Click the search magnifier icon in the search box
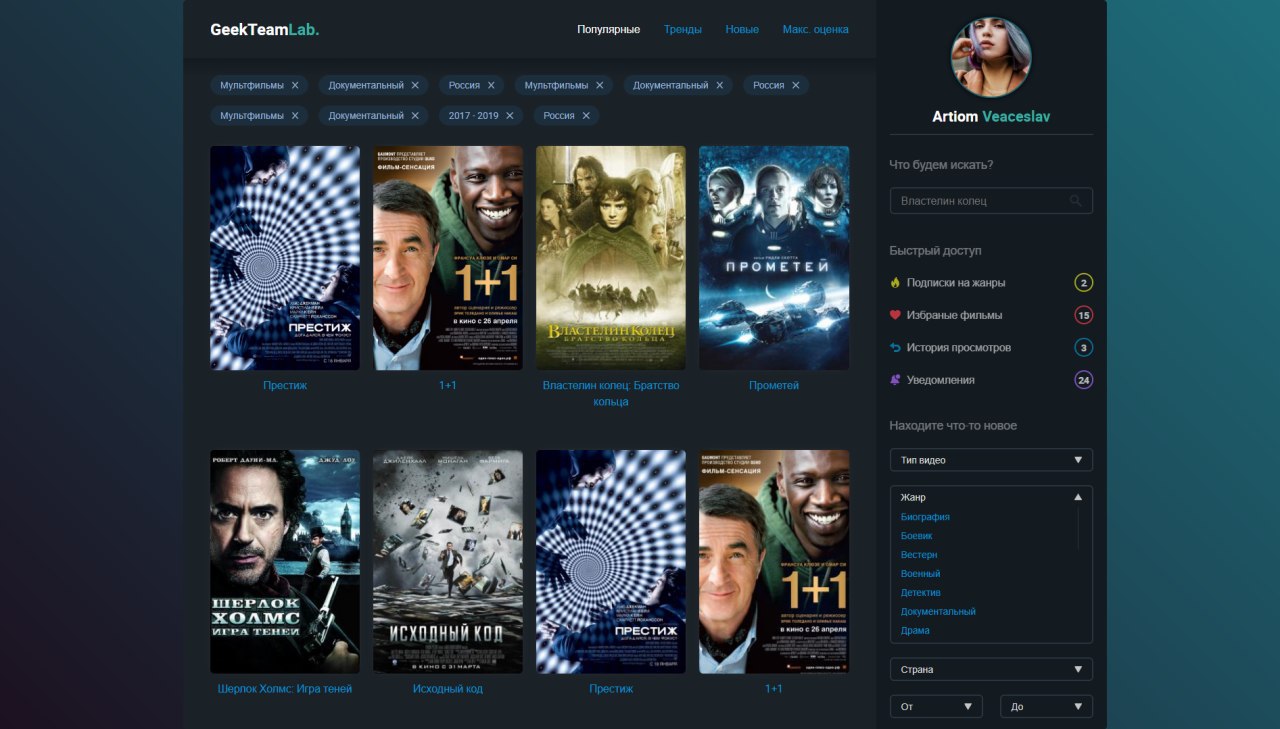Screen dimensions: 1280x729 (1076, 201)
